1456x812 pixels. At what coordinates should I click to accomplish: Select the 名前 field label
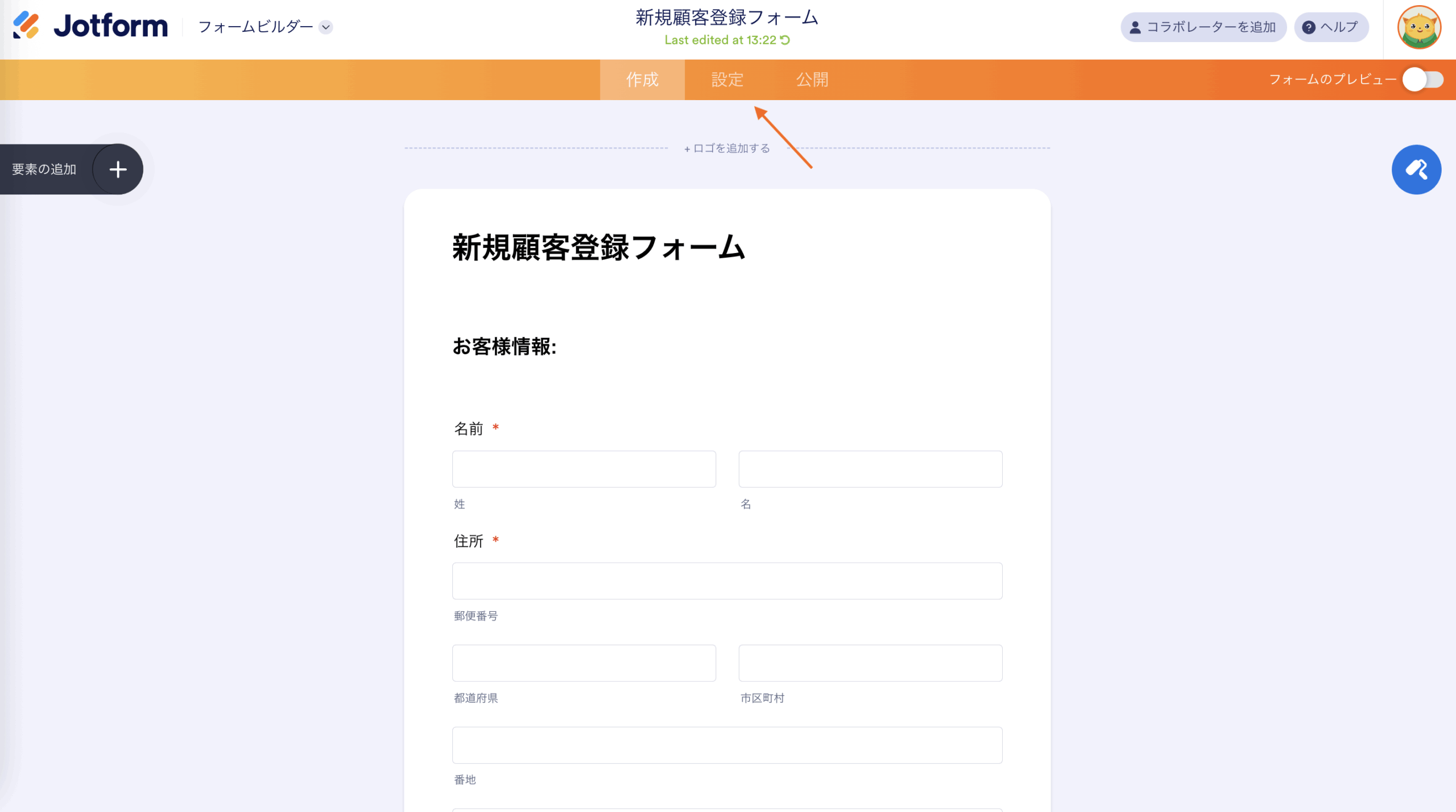(x=469, y=428)
